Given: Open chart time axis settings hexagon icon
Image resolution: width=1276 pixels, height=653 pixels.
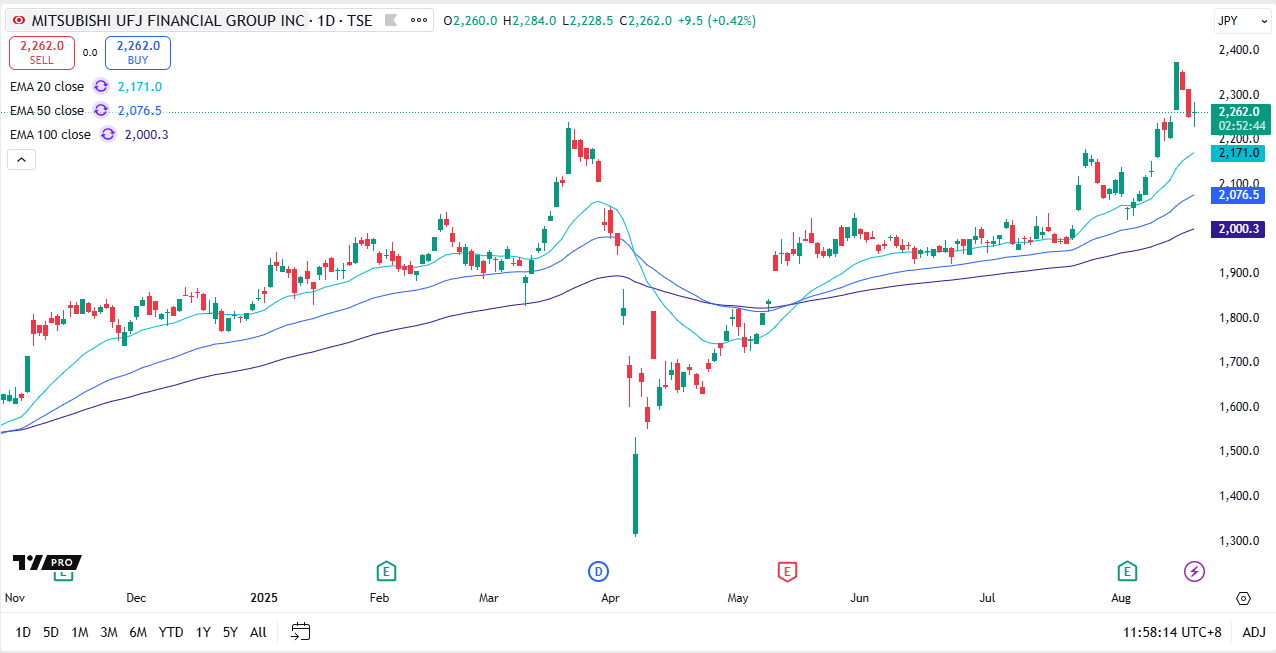Looking at the screenshot, I should [x=1243, y=598].
